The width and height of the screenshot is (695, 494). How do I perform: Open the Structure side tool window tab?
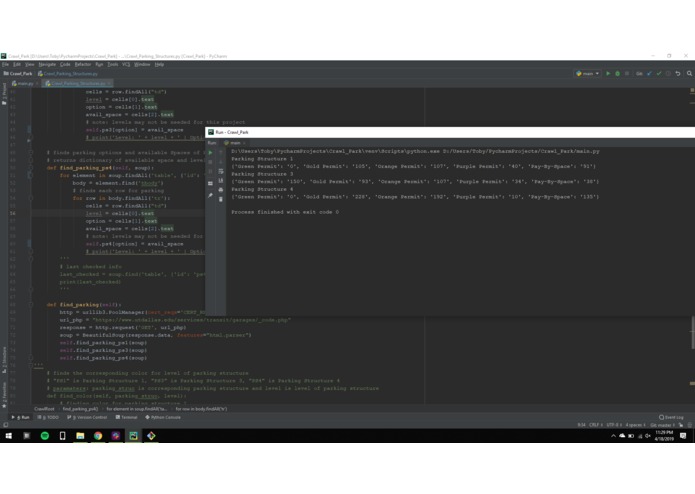tap(4, 360)
